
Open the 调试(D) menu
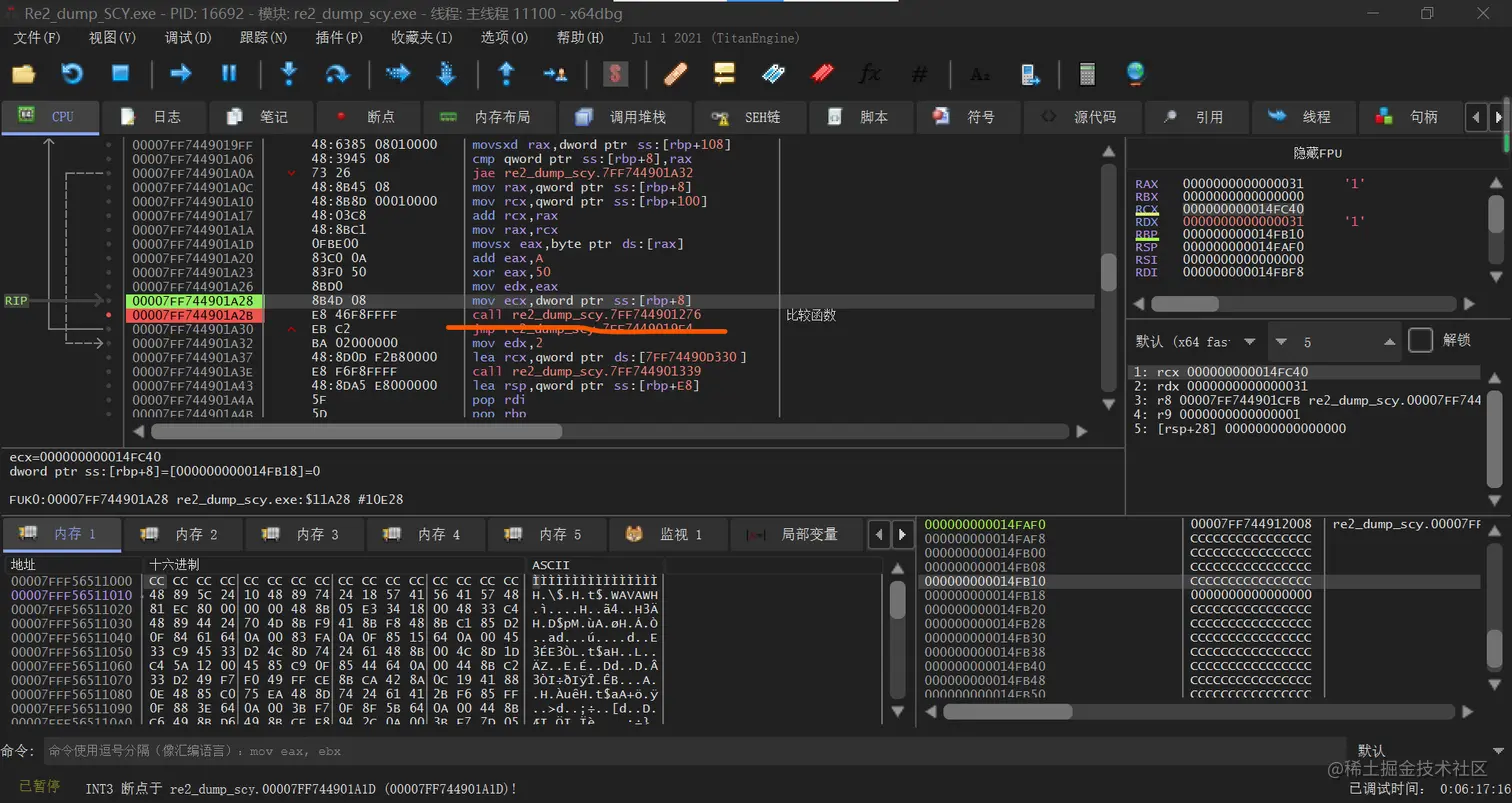point(188,38)
